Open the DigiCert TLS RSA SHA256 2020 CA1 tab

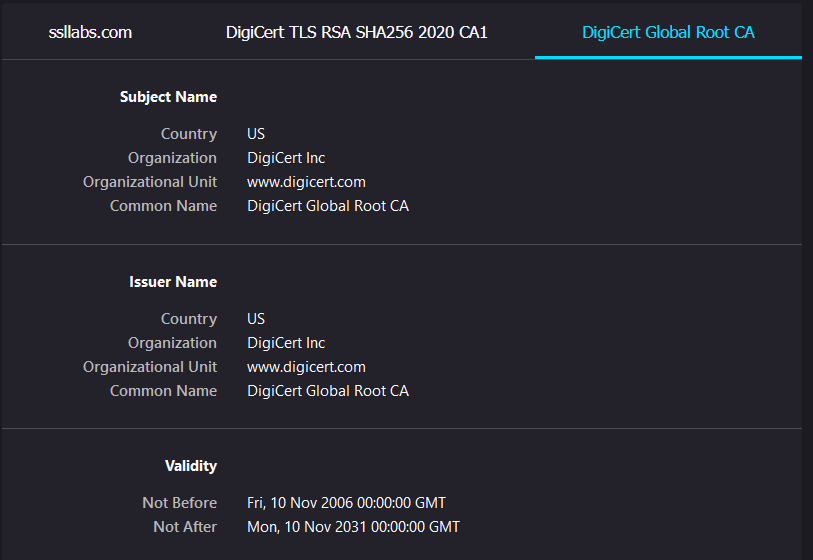coord(357,32)
